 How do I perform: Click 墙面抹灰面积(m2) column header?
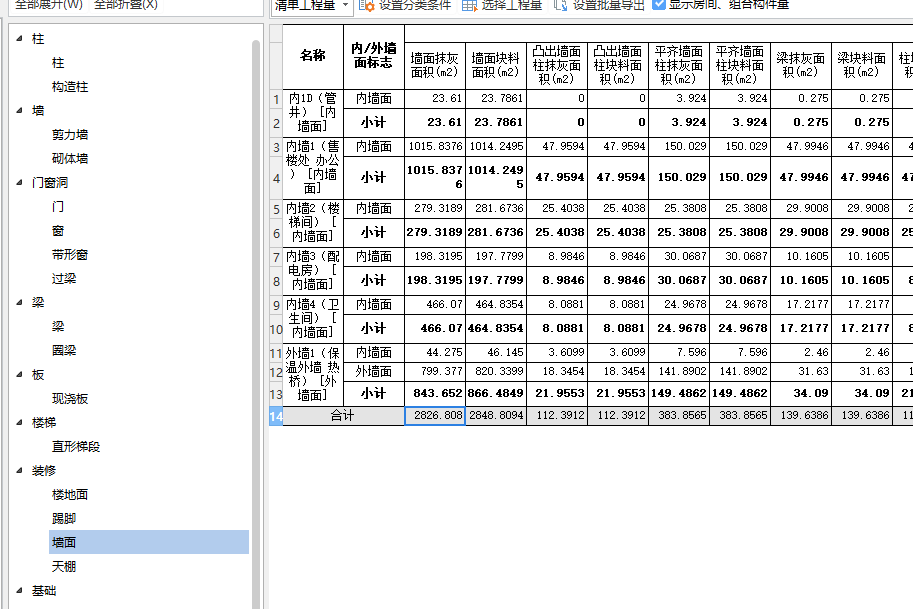[435, 66]
